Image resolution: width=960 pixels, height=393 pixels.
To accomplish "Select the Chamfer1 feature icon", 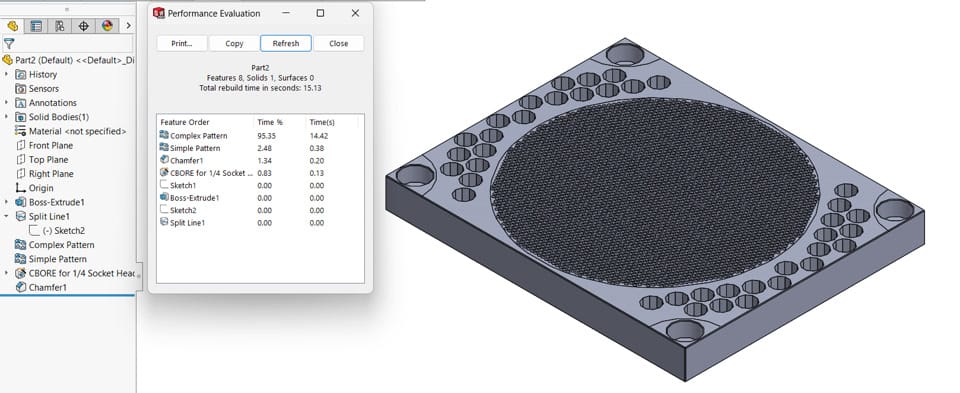I will [x=20, y=287].
